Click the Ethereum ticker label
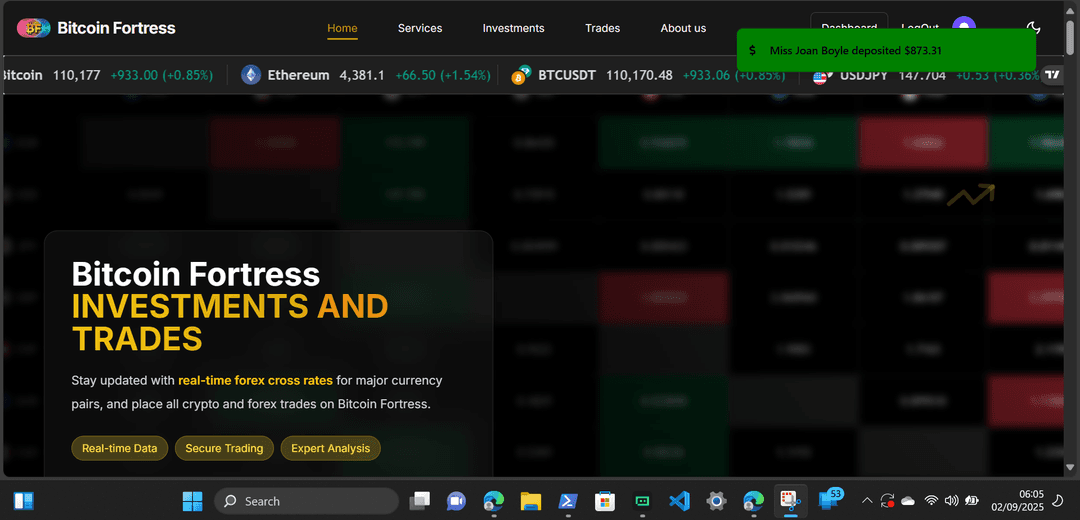 point(298,75)
